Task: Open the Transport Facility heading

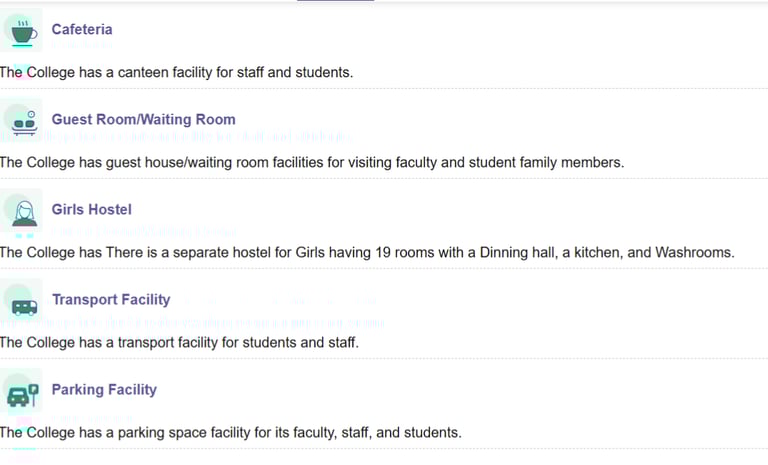Action: (x=111, y=300)
